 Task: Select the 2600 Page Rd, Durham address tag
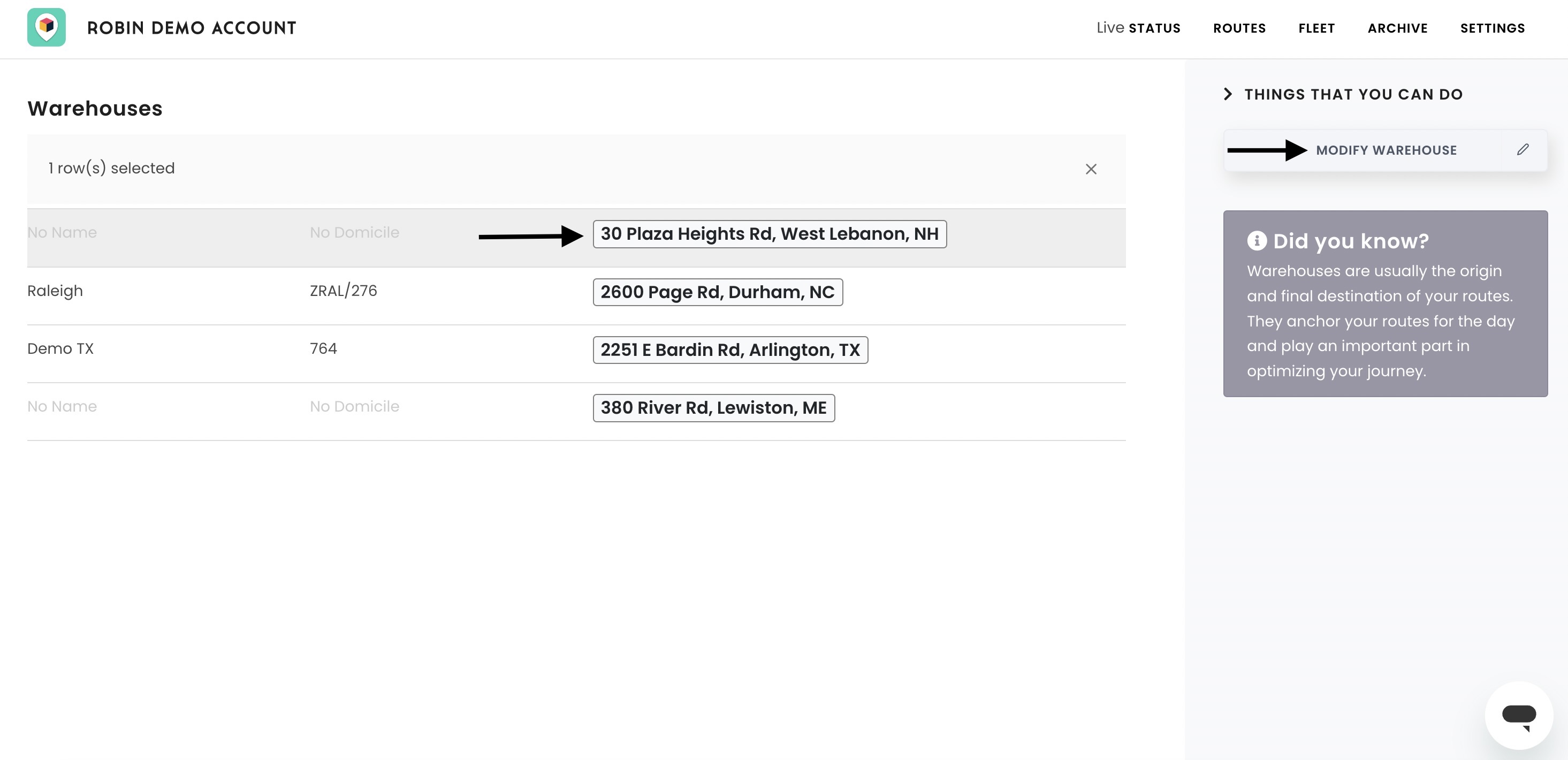pos(718,292)
